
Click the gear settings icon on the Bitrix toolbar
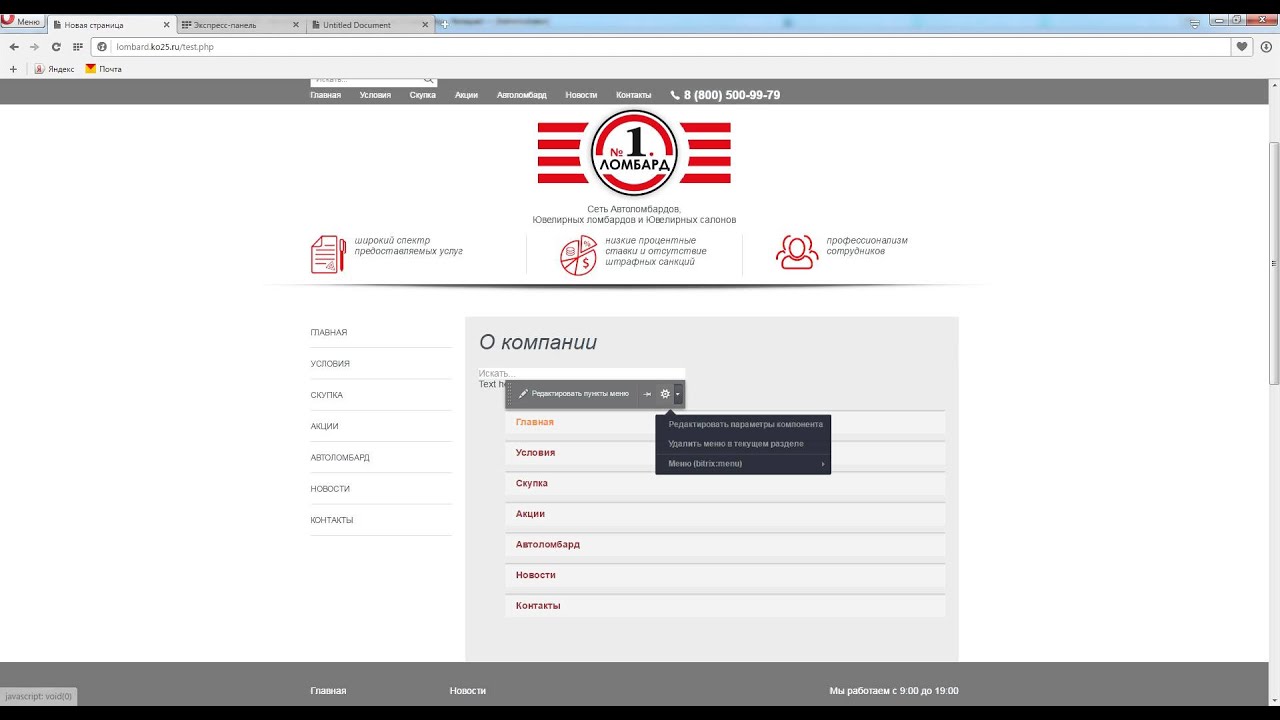(665, 394)
